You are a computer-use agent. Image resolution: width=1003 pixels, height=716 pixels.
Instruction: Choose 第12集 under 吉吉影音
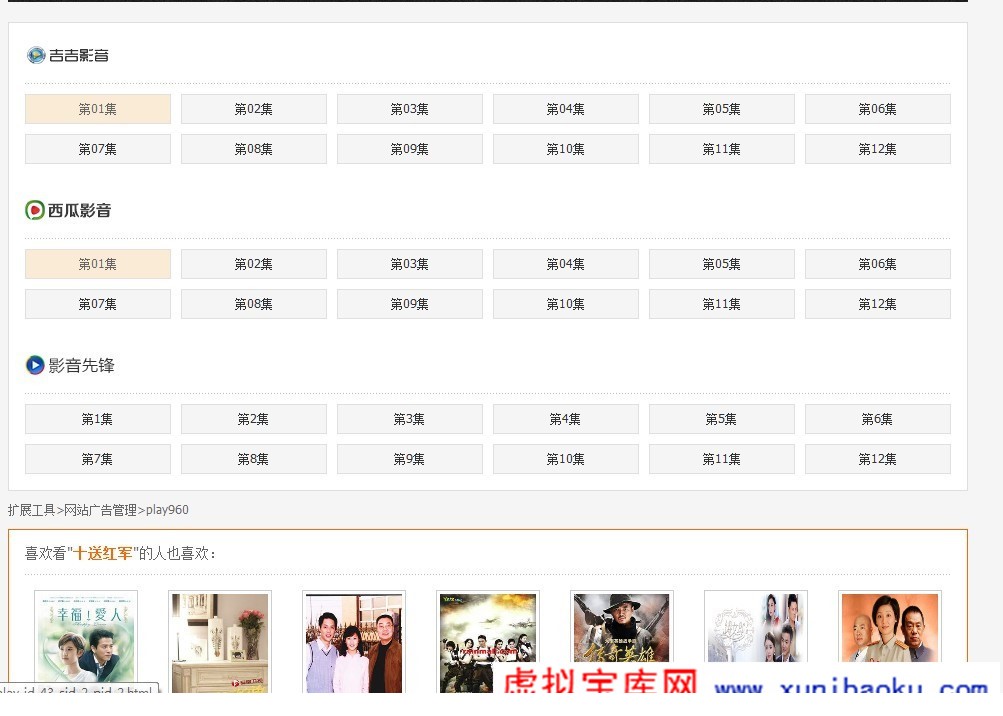click(x=878, y=148)
